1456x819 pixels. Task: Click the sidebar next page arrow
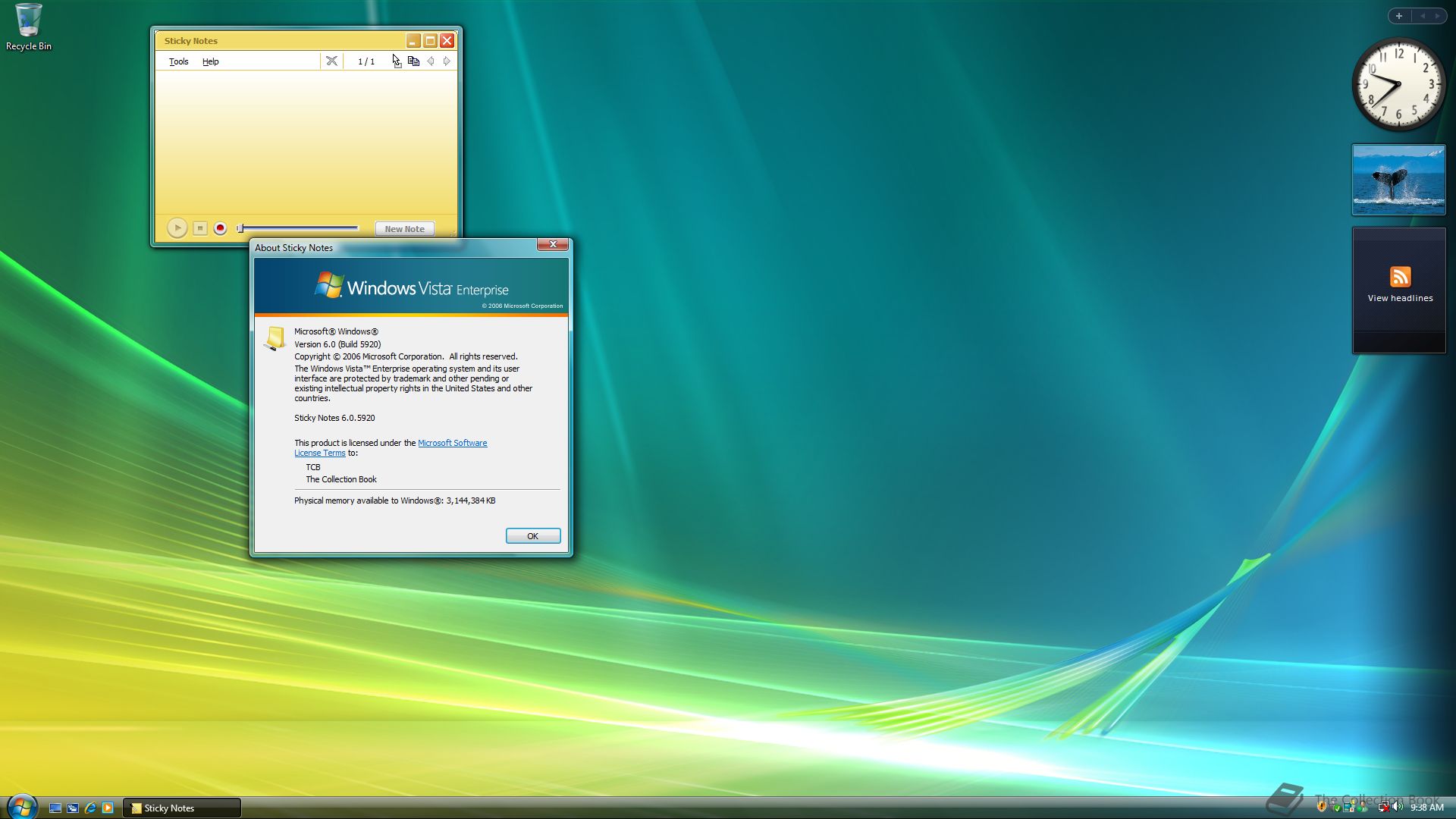(x=1437, y=16)
